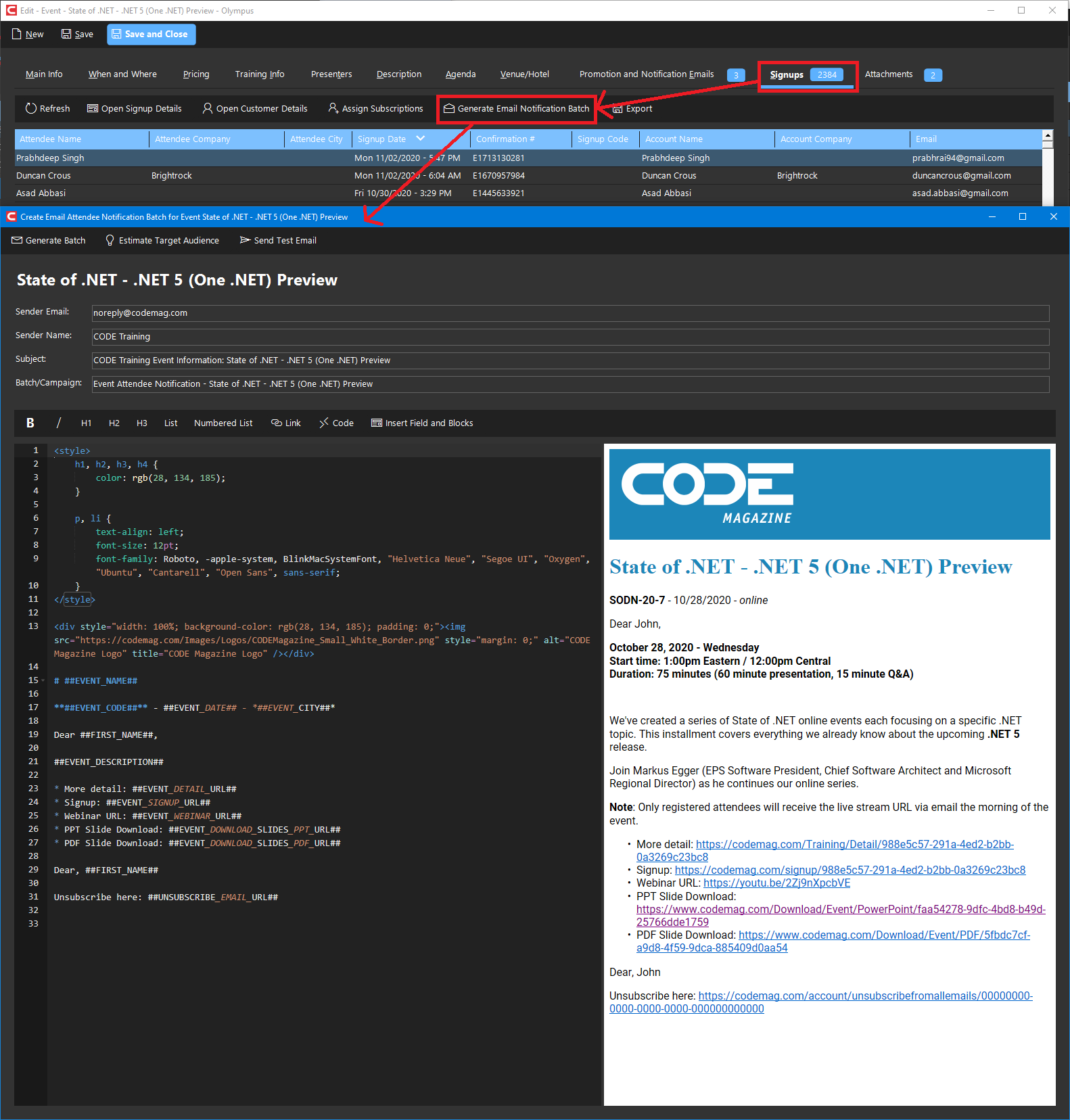1070x1120 pixels.
Task: Minimize the Create Email Batch window
Action: [x=992, y=217]
